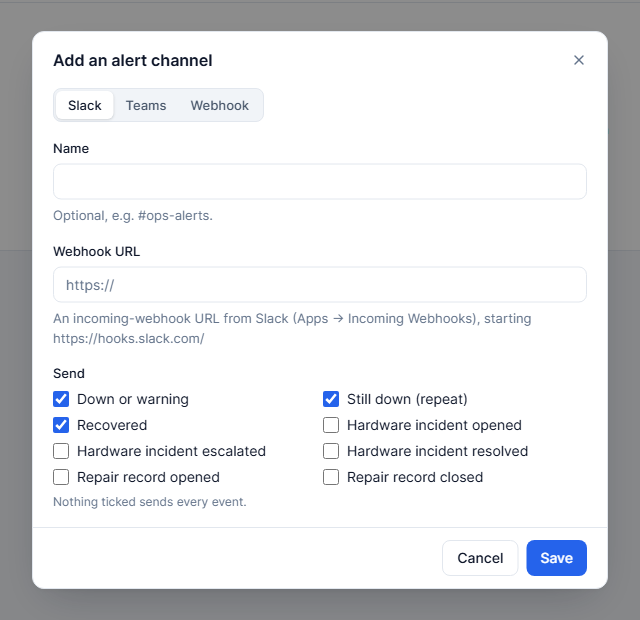The height and width of the screenshot is (620, 640).
Task: Uncheck Still down (repeat)
Action: (x=331, y=399)
